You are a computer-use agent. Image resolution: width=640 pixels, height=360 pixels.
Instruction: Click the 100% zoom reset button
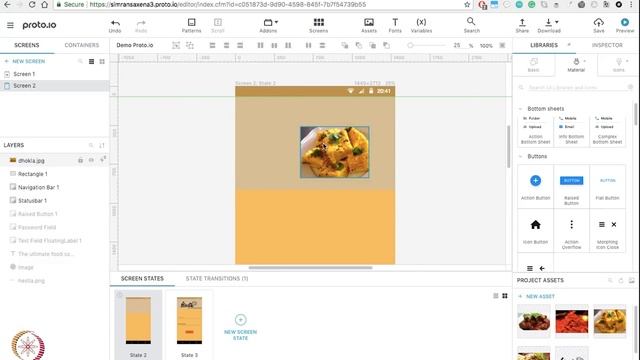tap(486, 46)
